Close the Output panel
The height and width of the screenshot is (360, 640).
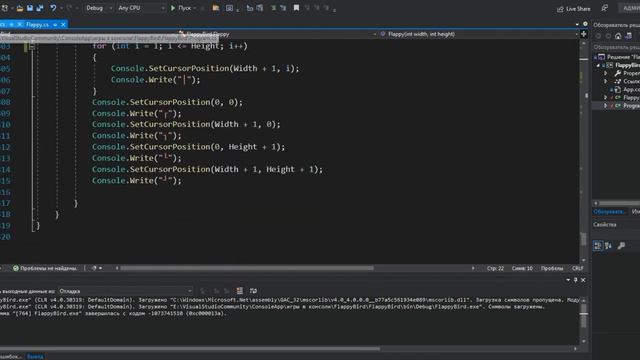(x=583, y=280)
